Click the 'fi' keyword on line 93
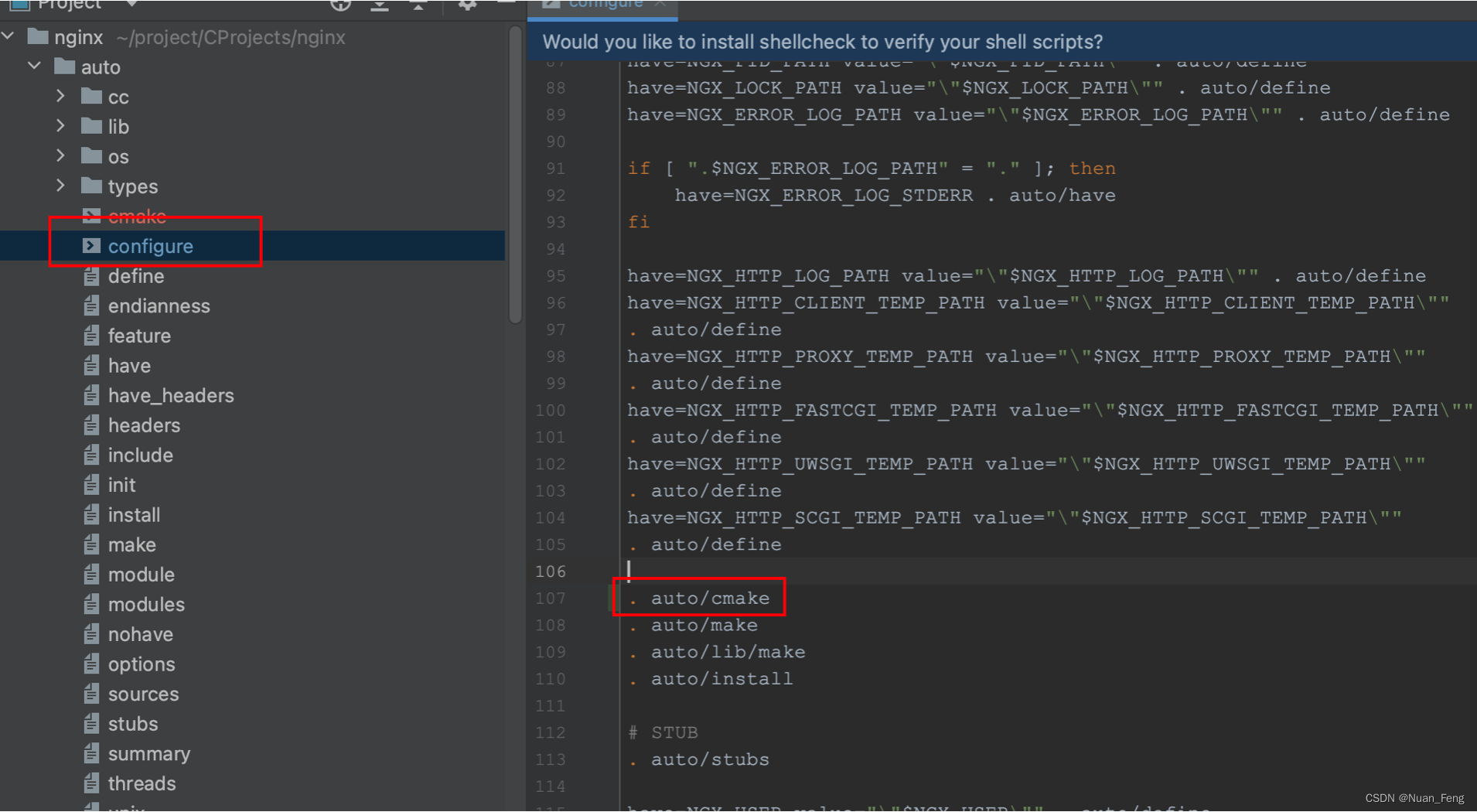The height and width of the screenshot is (812, 1477). click(x=639, y=222)
